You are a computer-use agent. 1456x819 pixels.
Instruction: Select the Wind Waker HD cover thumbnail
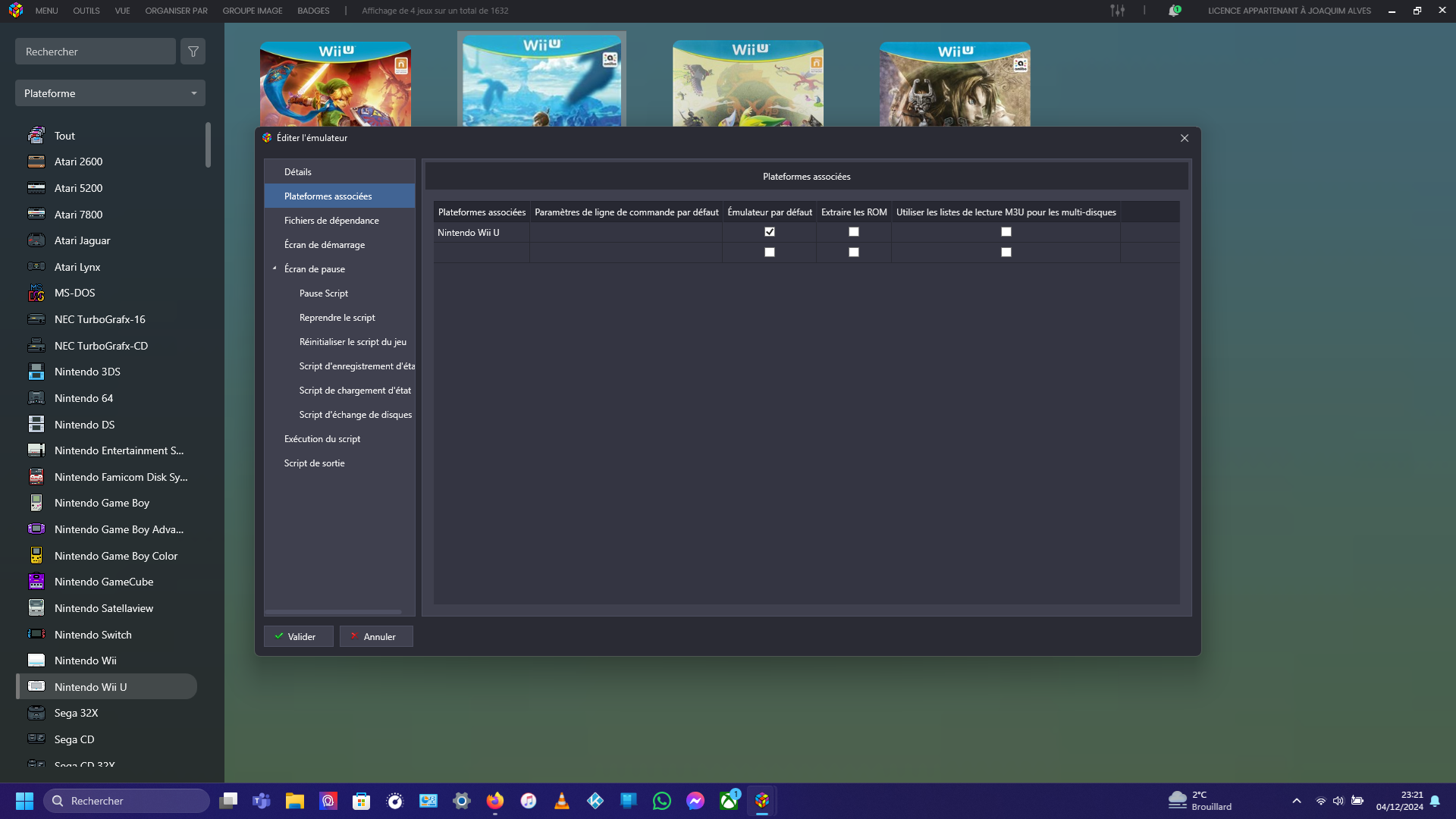[748, 83]
